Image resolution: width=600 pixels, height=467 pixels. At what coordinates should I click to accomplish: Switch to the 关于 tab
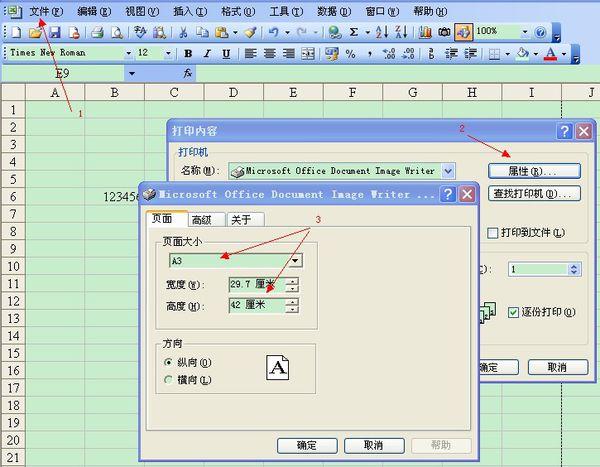[x=245, y=219]
